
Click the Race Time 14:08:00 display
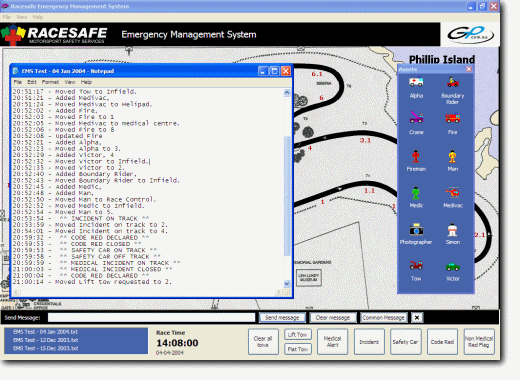[177, 343]
